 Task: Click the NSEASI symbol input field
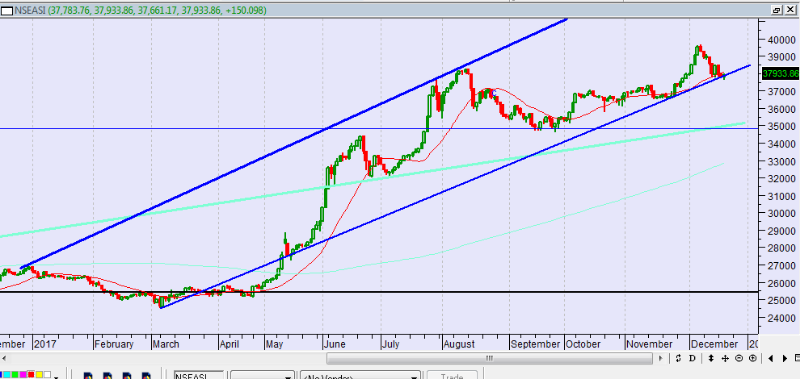click(x=198, y=375)
